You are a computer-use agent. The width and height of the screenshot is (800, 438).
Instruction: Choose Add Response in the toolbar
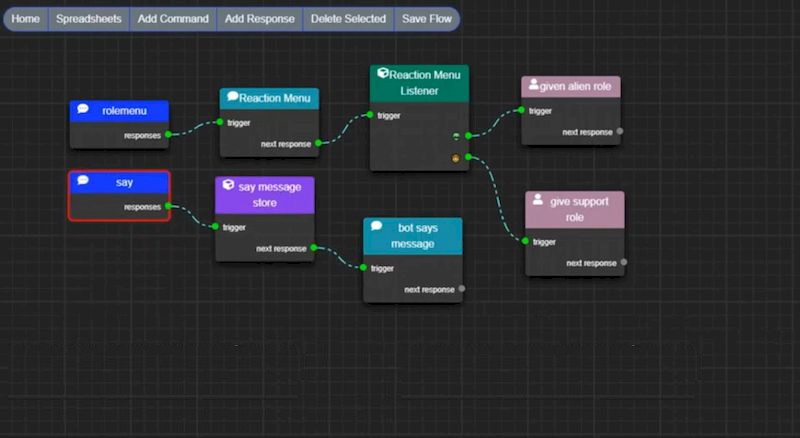click(x=260, y=19)
